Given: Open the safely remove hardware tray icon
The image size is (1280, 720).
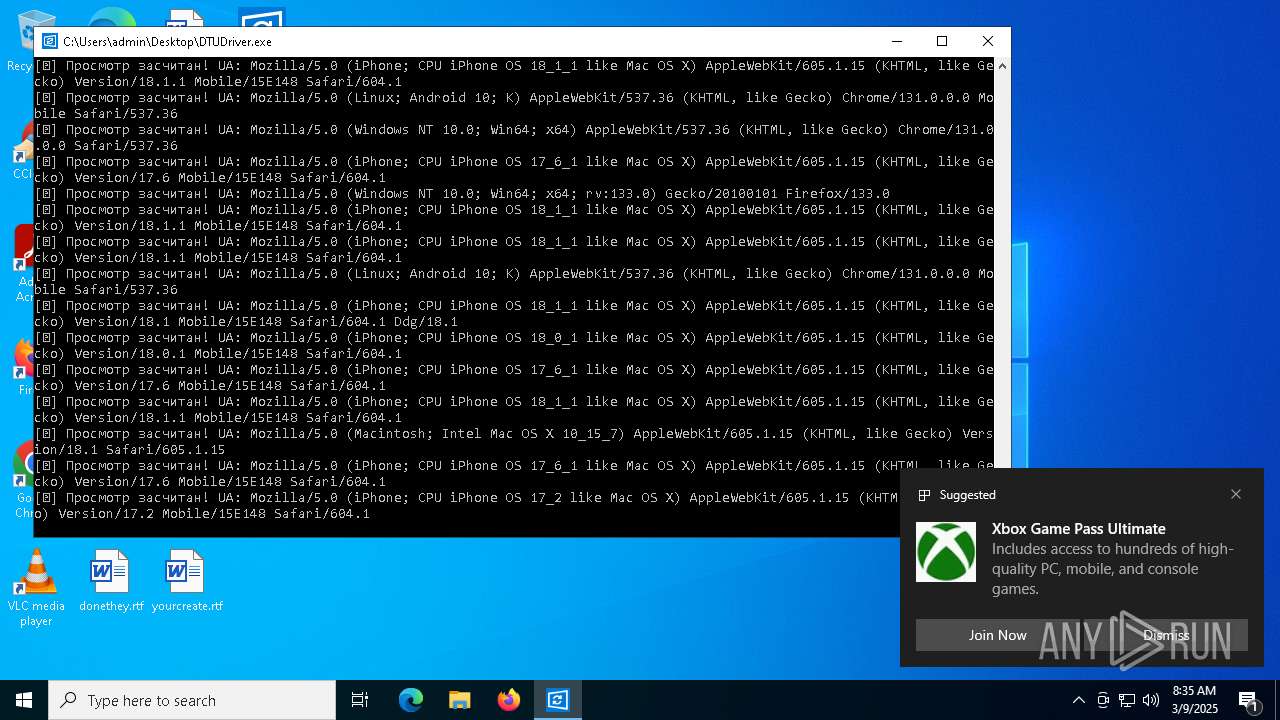Looking at the screenshot, I should (1103, 700).
